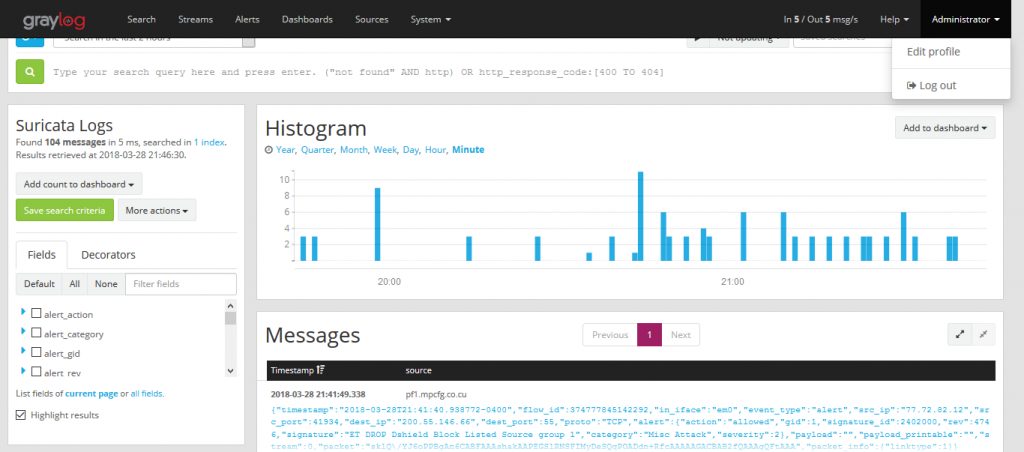Go to the Search page

[141, 20]
